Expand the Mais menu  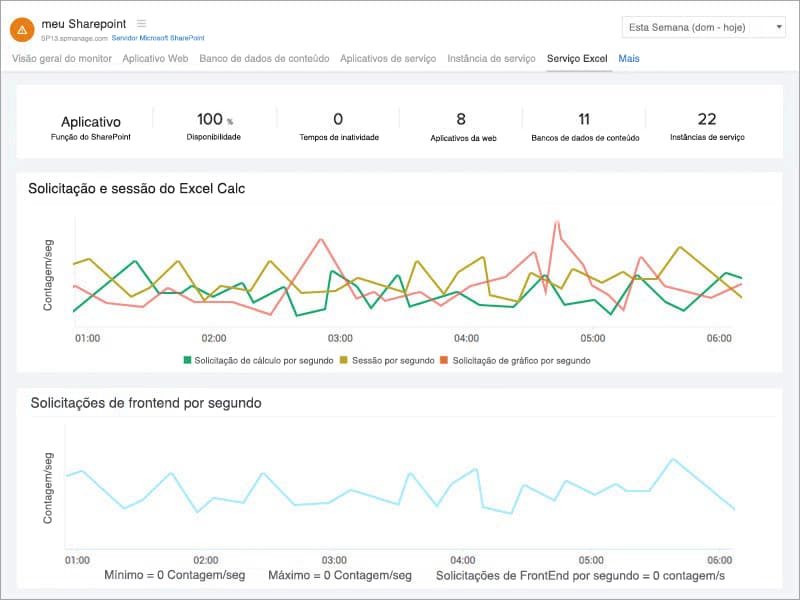[x=630, y=59]
